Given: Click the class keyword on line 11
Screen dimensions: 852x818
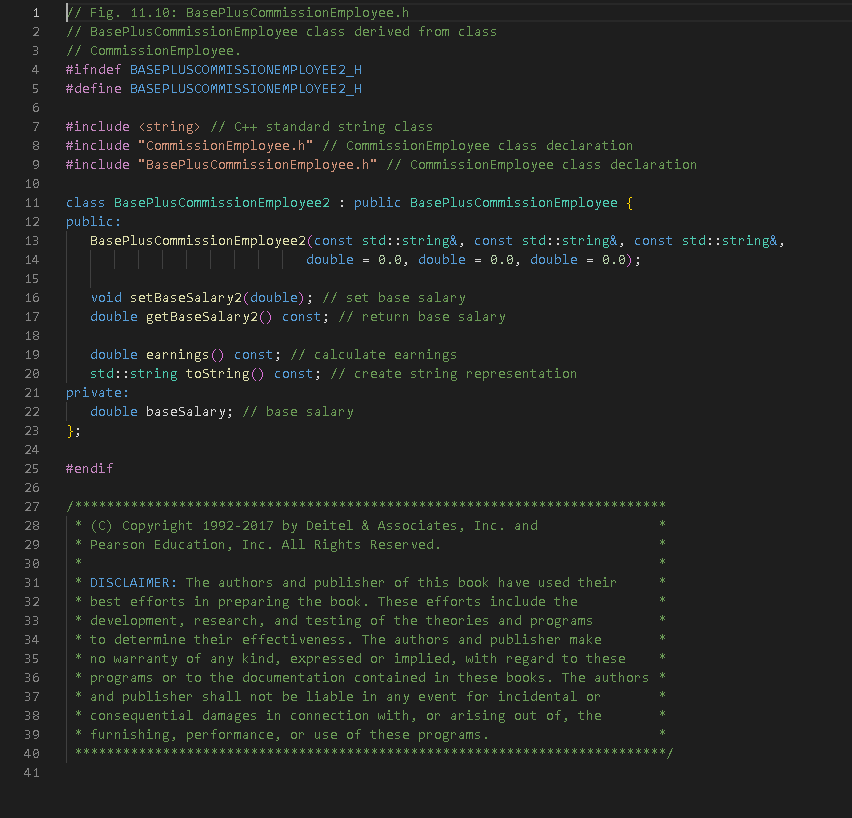Looking at the screenshot, I should tap(85, 203).
